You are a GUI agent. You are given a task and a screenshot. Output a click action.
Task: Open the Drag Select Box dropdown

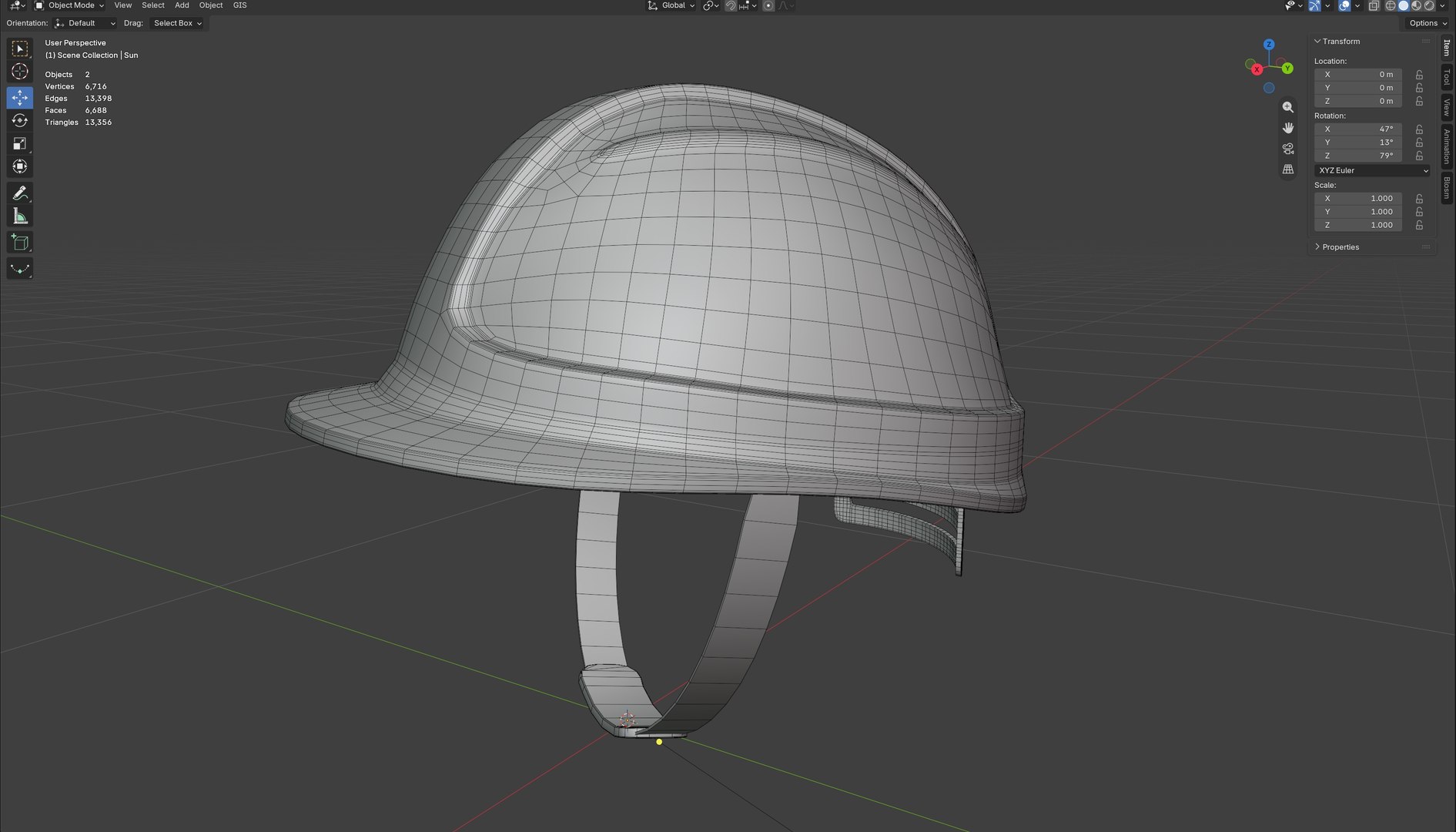178,23
